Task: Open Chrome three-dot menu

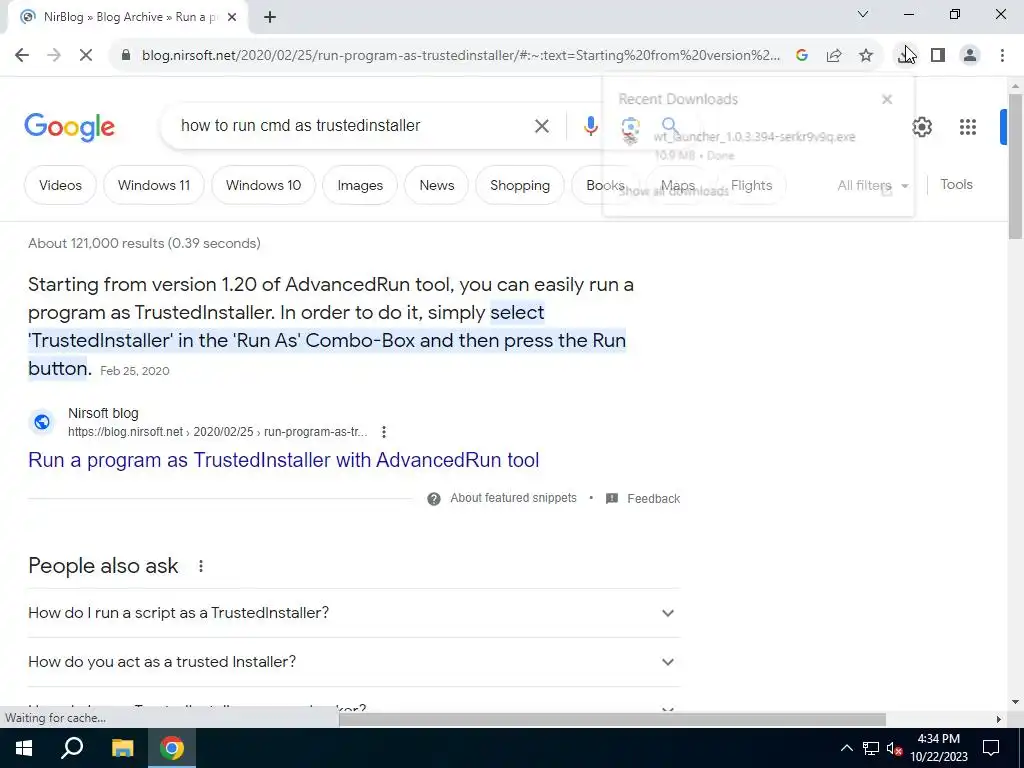Action: tap(1002, 55)
